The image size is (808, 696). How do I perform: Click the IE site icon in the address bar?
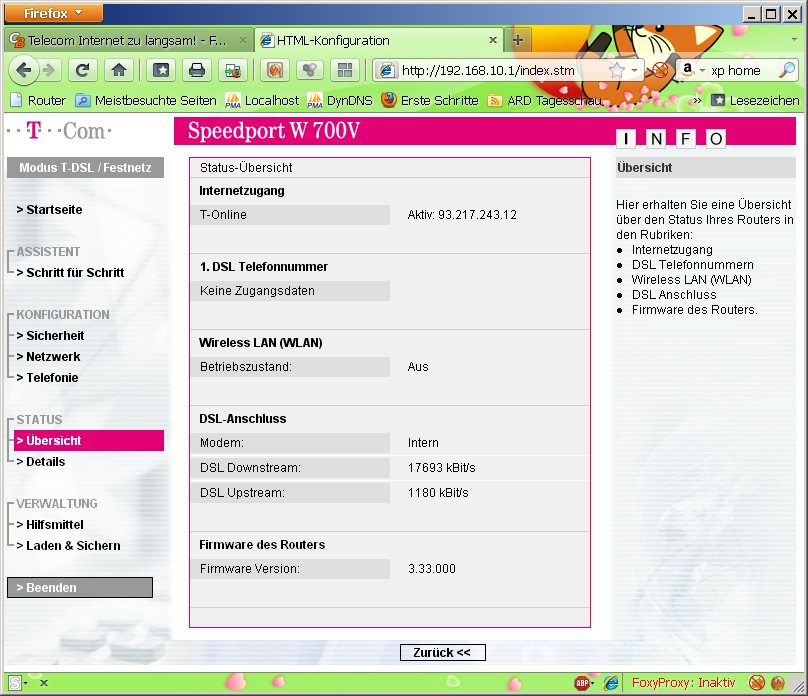(x=386, y=70)
